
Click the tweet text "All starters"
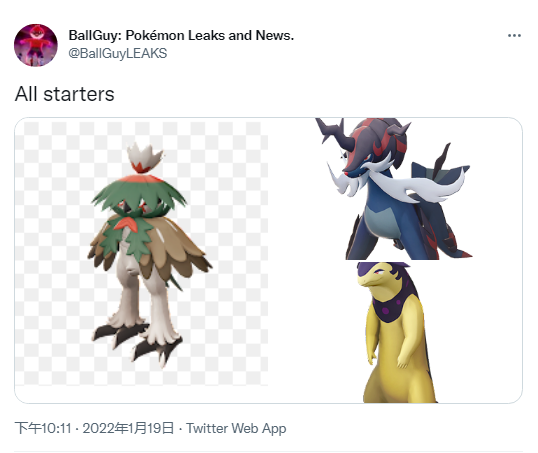[65, 94]
